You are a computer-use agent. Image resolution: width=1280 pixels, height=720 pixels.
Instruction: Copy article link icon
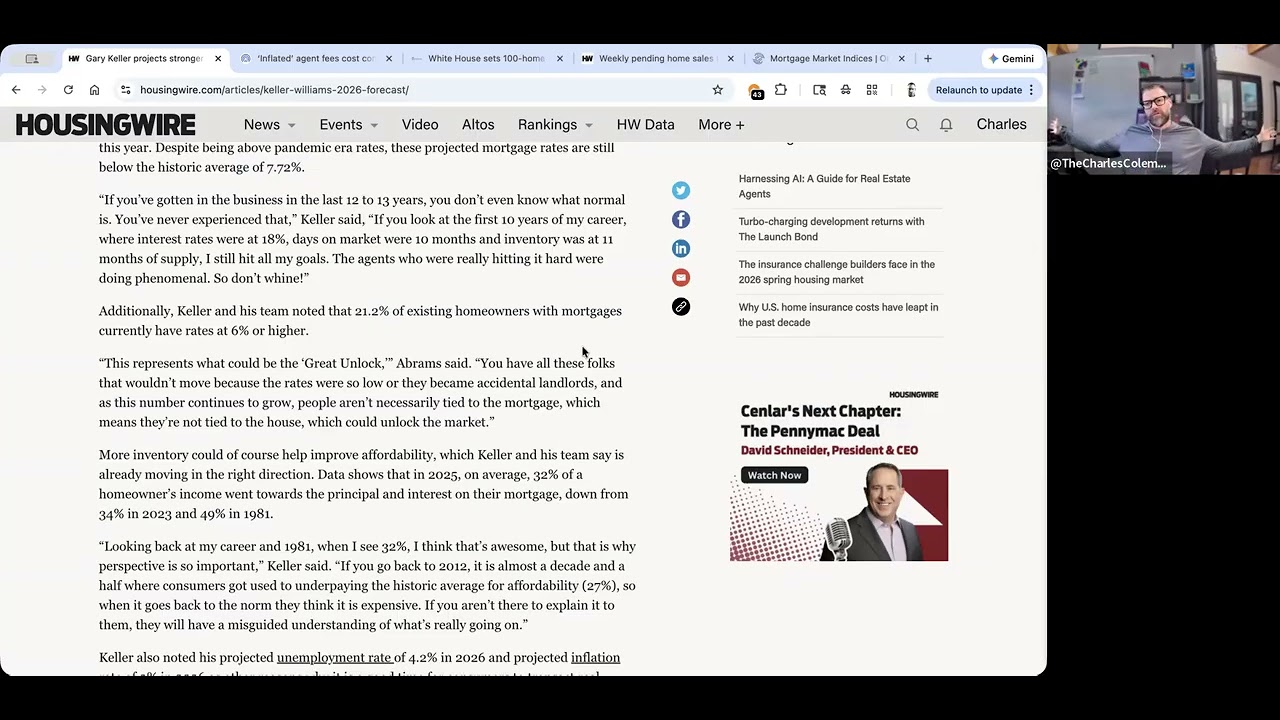coord(681,306)
